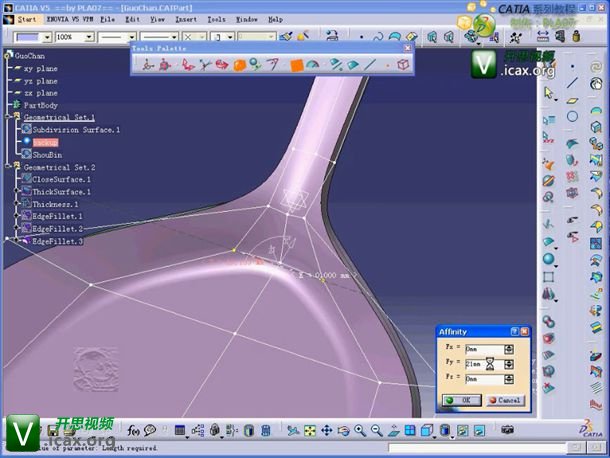This screenshot has height=458, width=610.
Task: Click the orange square icon in Tools Palette
Action: pyautogui.click(x=296, y=65)
